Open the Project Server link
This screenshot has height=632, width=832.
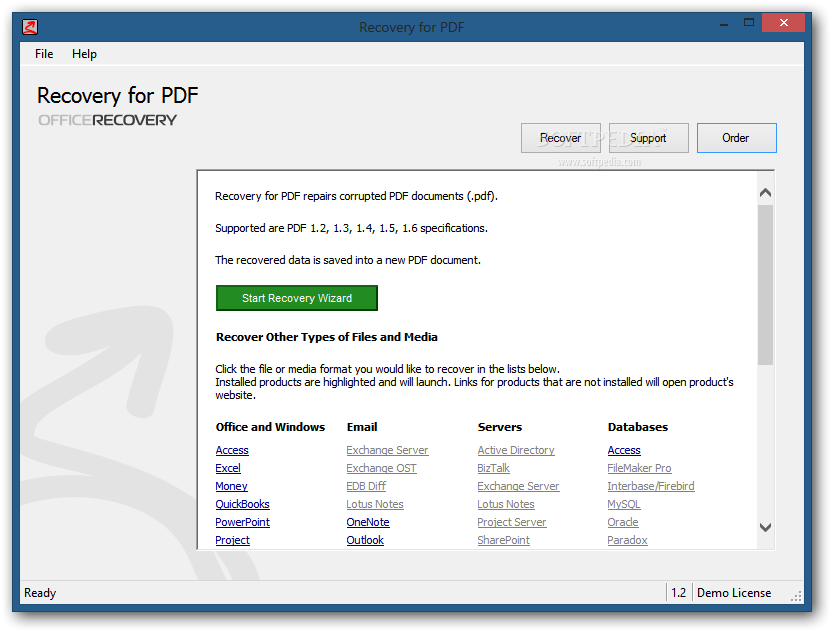pos(512,522)
